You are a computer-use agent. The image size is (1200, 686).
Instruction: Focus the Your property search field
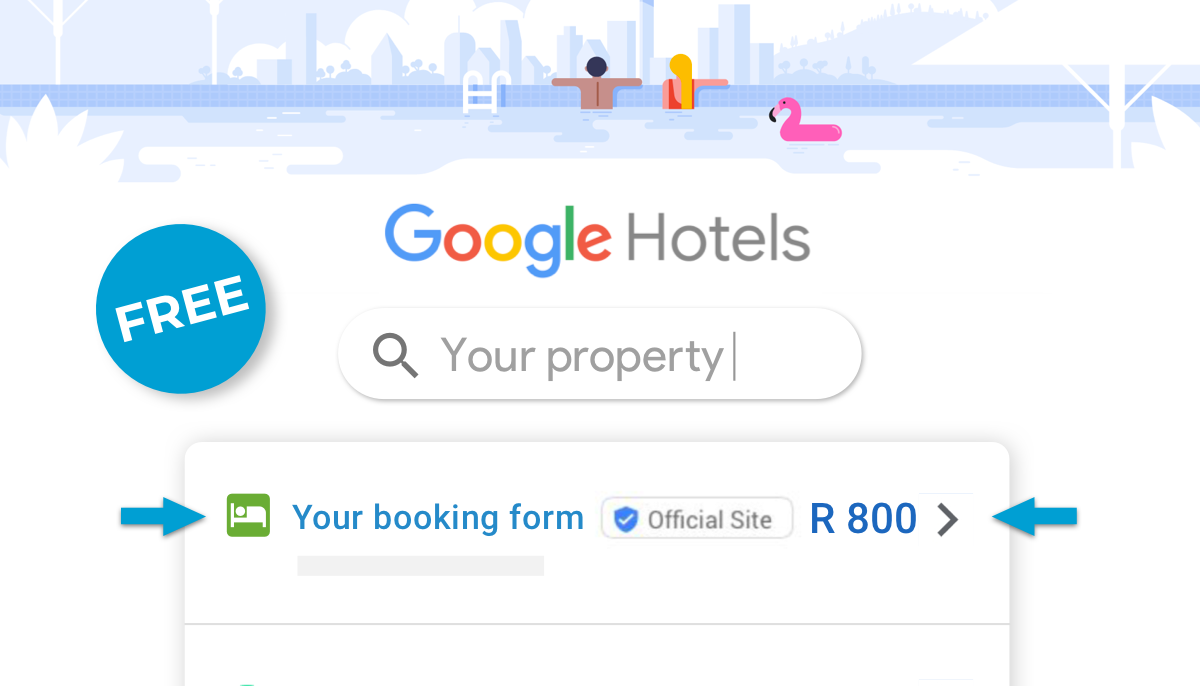click(599, 354)
